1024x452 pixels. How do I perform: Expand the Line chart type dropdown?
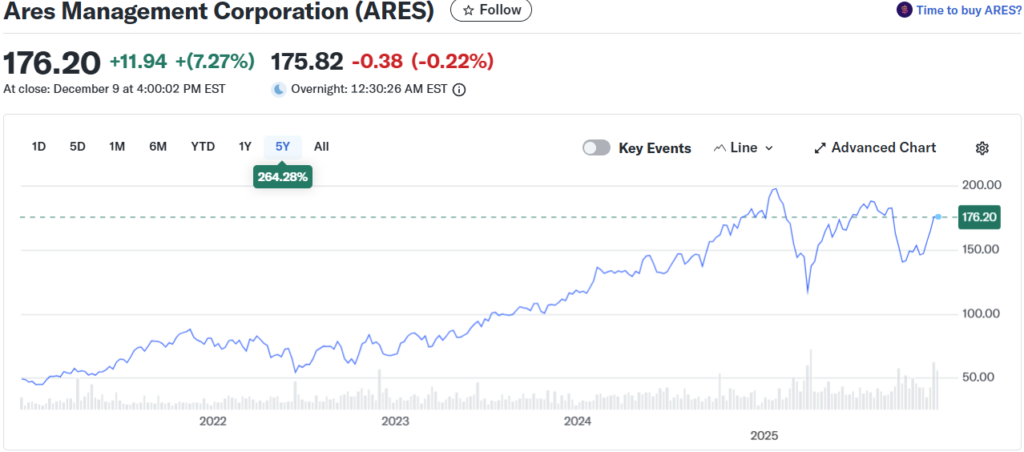tap(744, 148)
